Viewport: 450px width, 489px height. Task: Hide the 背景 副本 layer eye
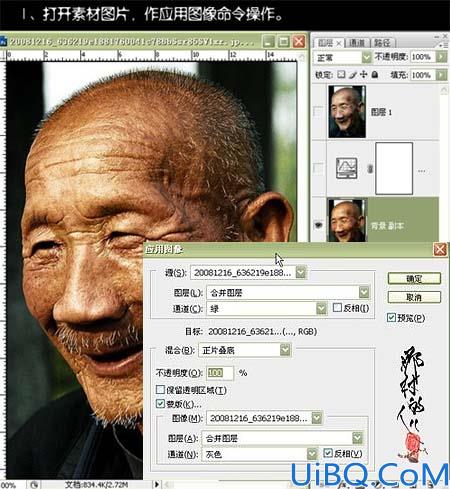[x=319, y=225]
